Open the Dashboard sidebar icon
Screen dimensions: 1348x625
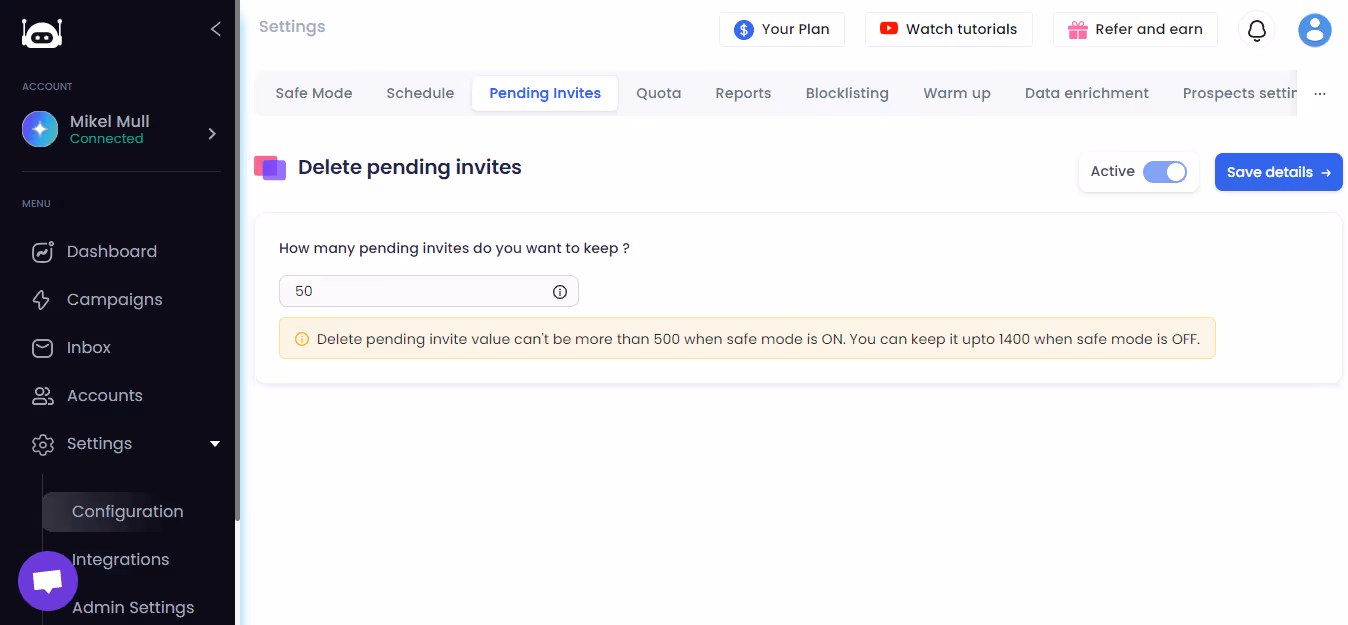[x=42, y=251]
